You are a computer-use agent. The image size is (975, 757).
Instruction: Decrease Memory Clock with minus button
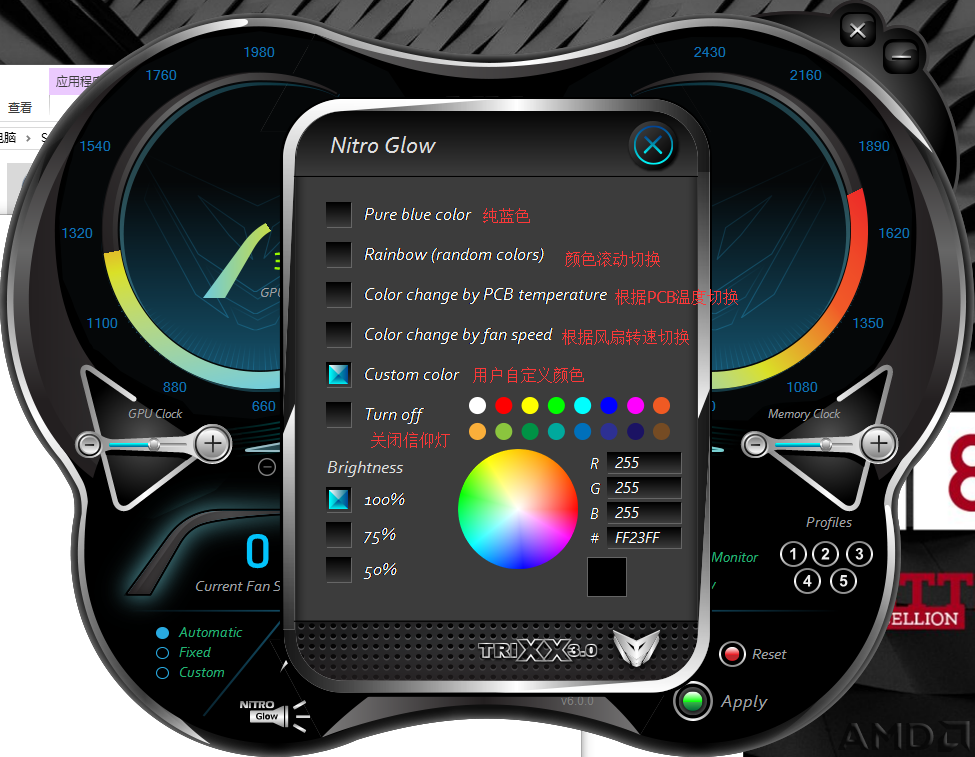[x=756, y=445]
